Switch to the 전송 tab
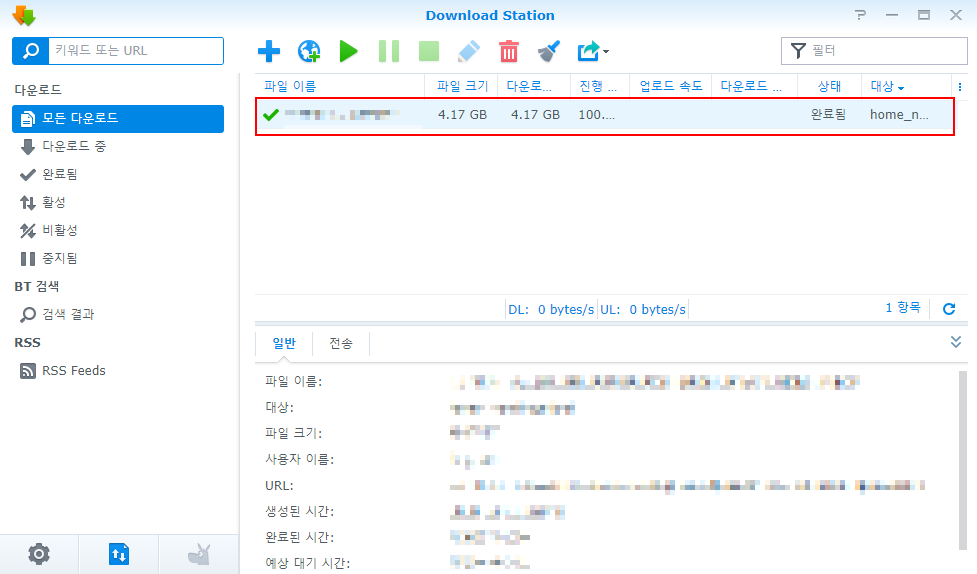Viewport: 977px width, 574px height. pyautogui.click(x=341, y=343)
